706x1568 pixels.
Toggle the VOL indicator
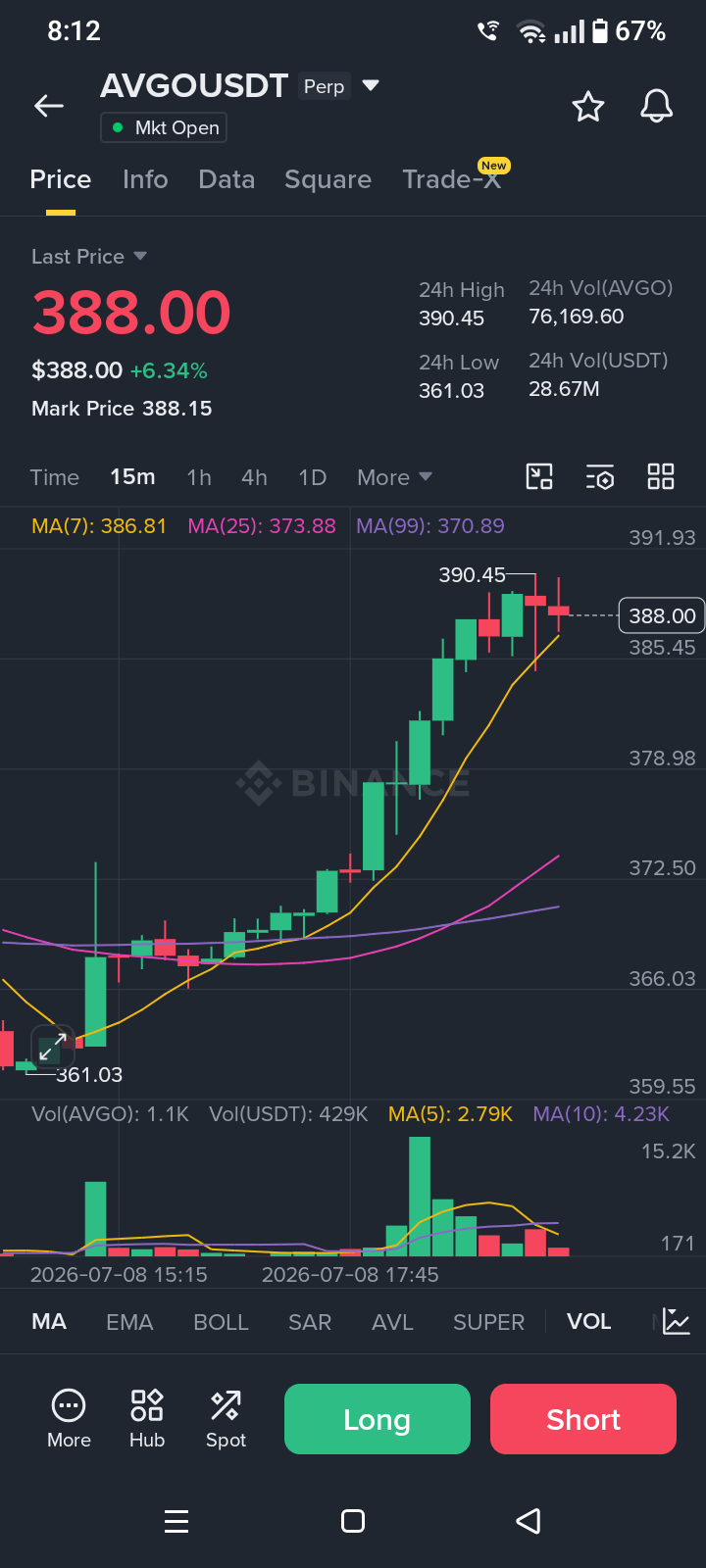click(x=588, y=1321)
